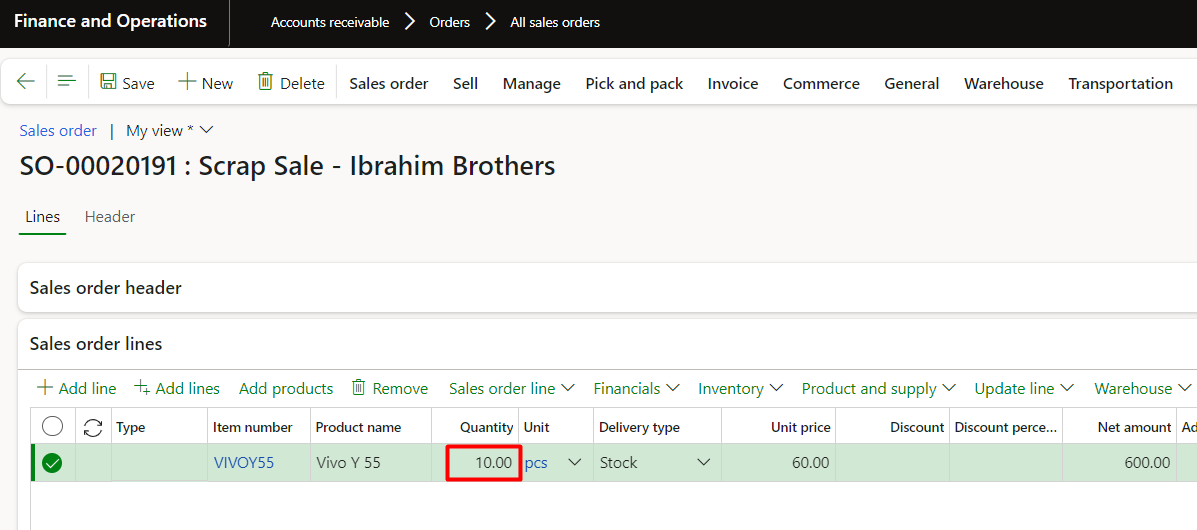
Task: Click the Remove trash icon in lines
Action: pyautogui.click(x=359, y=388)
